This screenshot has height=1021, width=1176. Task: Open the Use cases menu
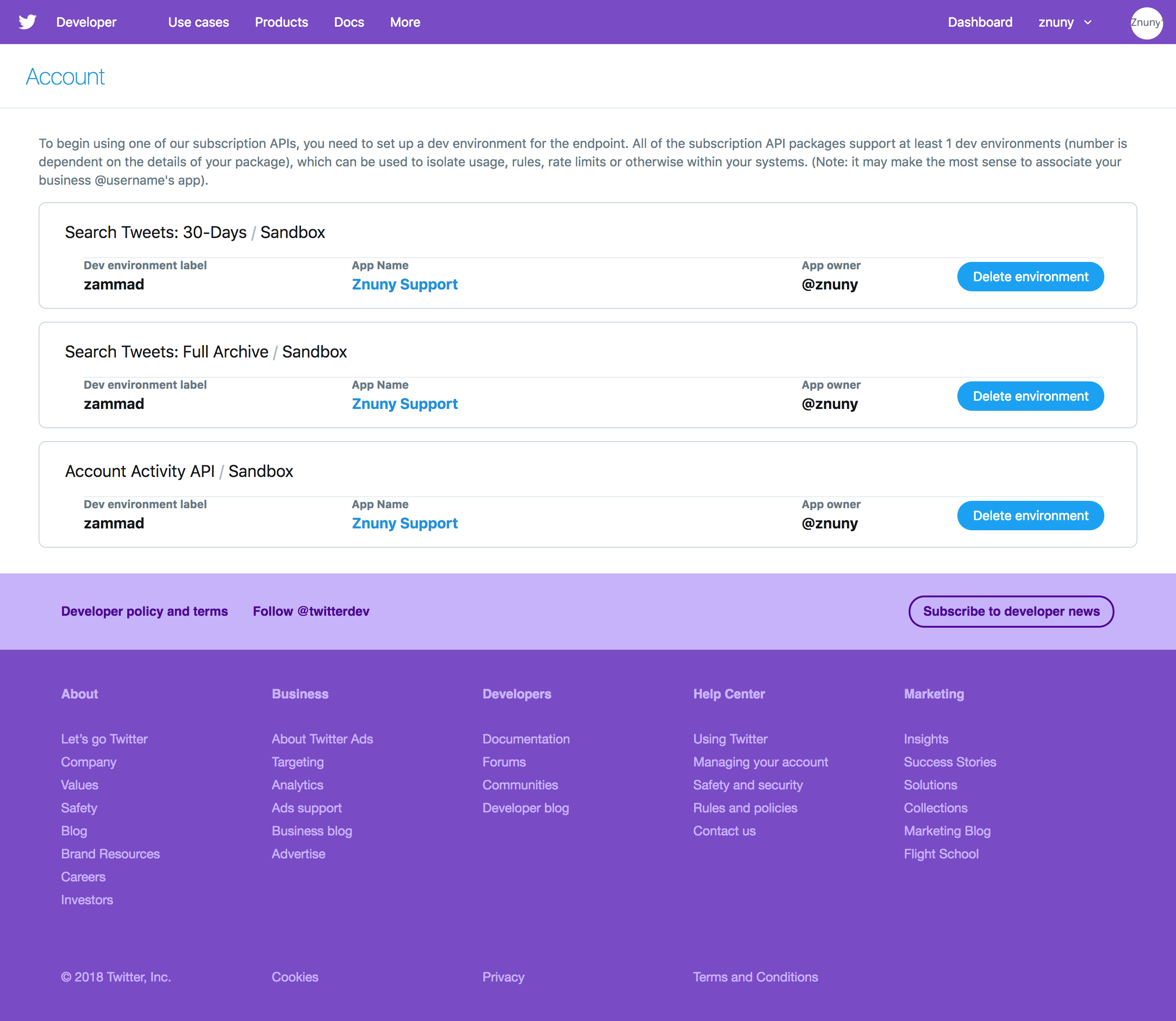click(198, 22)
